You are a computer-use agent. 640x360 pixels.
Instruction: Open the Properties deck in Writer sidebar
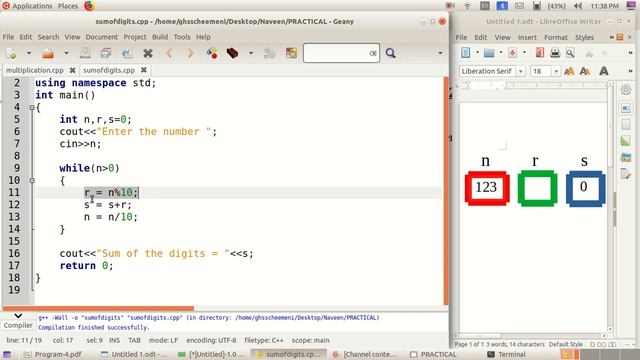pos(625,108)
